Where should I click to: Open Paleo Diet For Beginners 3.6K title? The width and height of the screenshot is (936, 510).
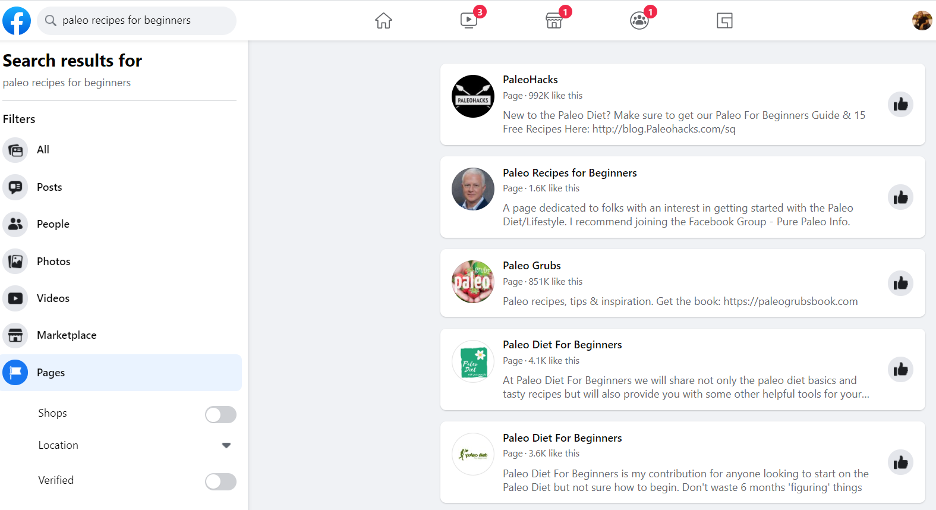pos(562,438)
